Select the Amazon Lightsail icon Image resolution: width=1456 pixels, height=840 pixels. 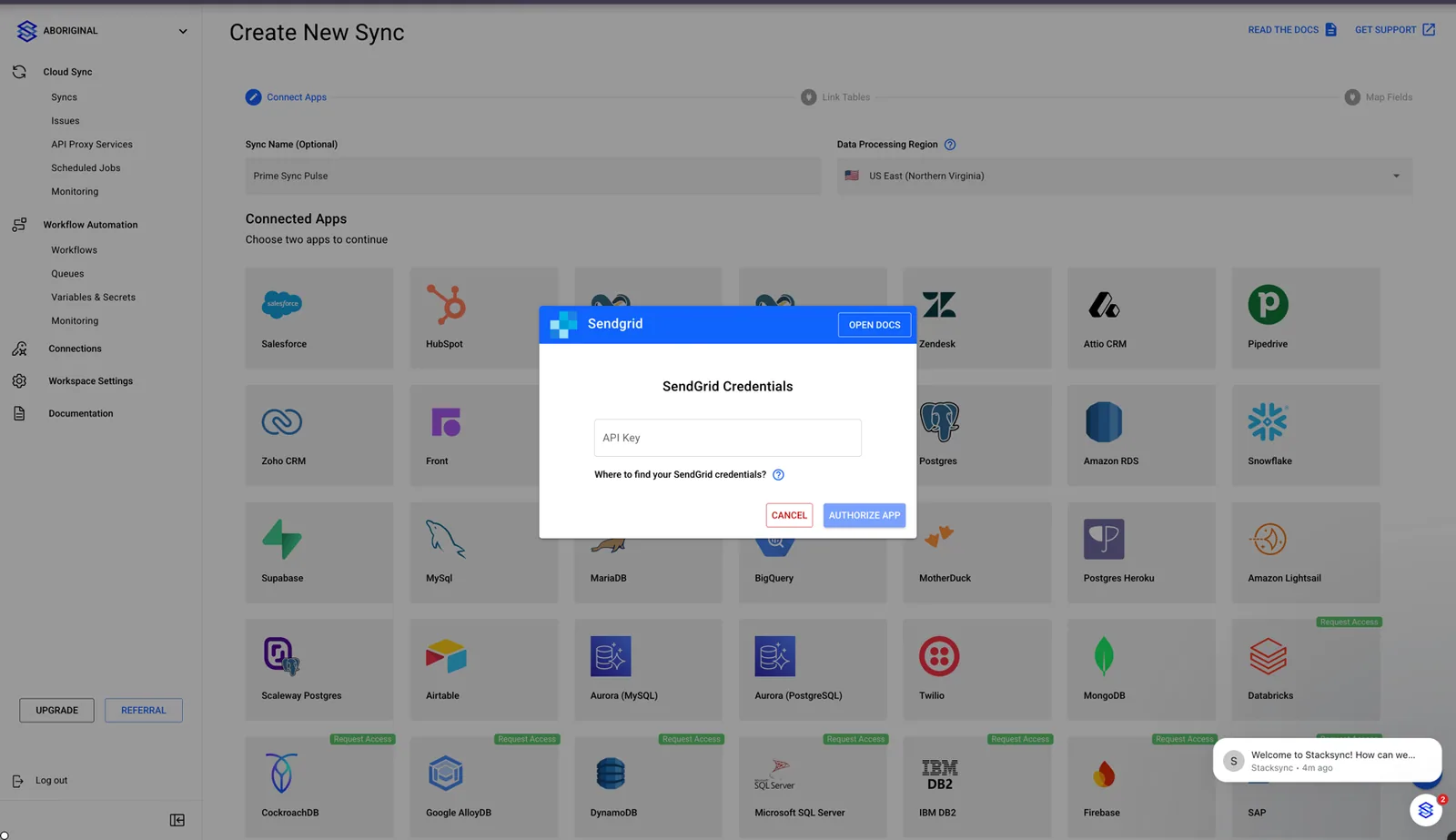click(x=1269, y=539)
